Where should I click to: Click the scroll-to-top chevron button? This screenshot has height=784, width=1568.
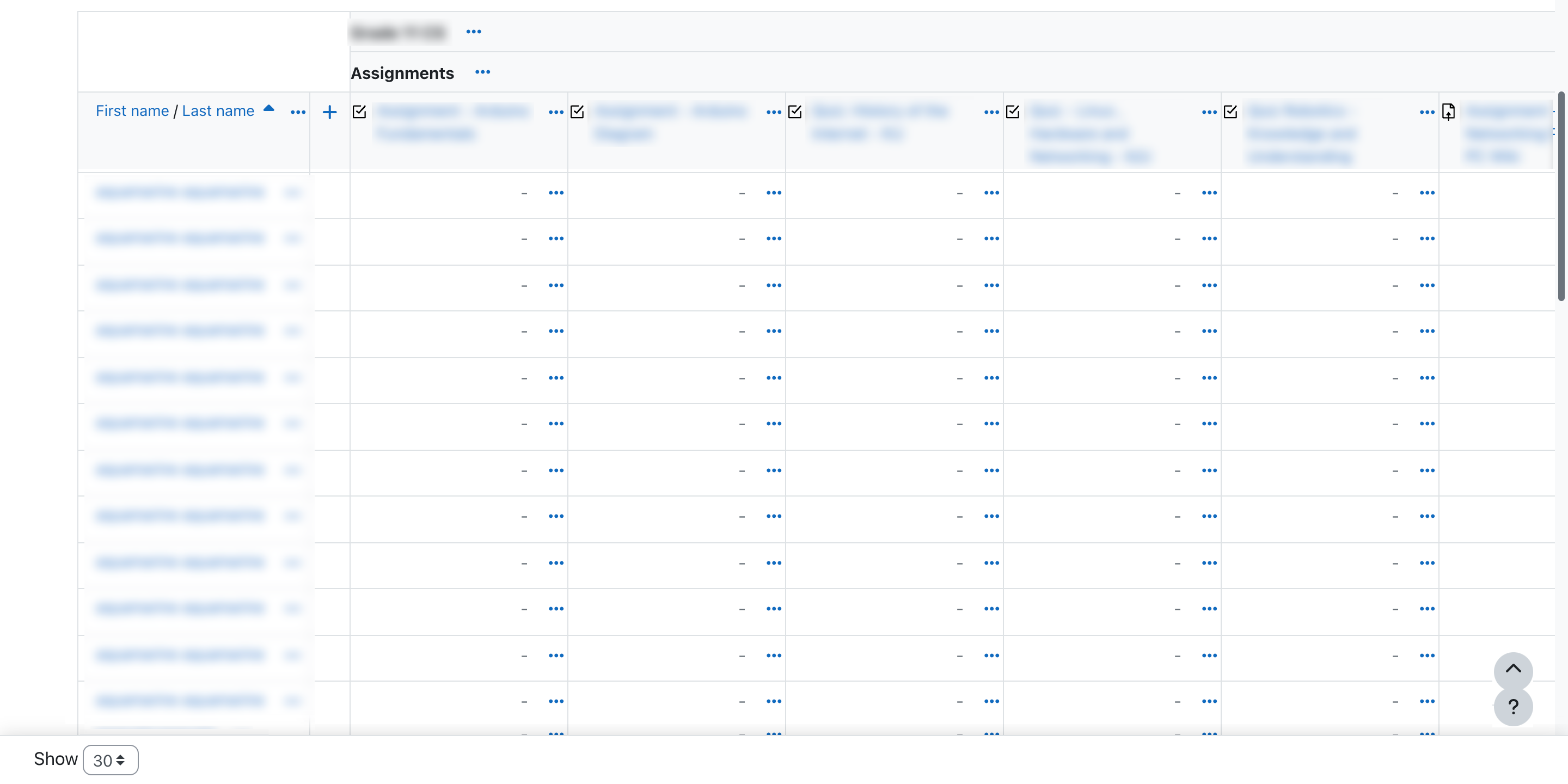1514,670
